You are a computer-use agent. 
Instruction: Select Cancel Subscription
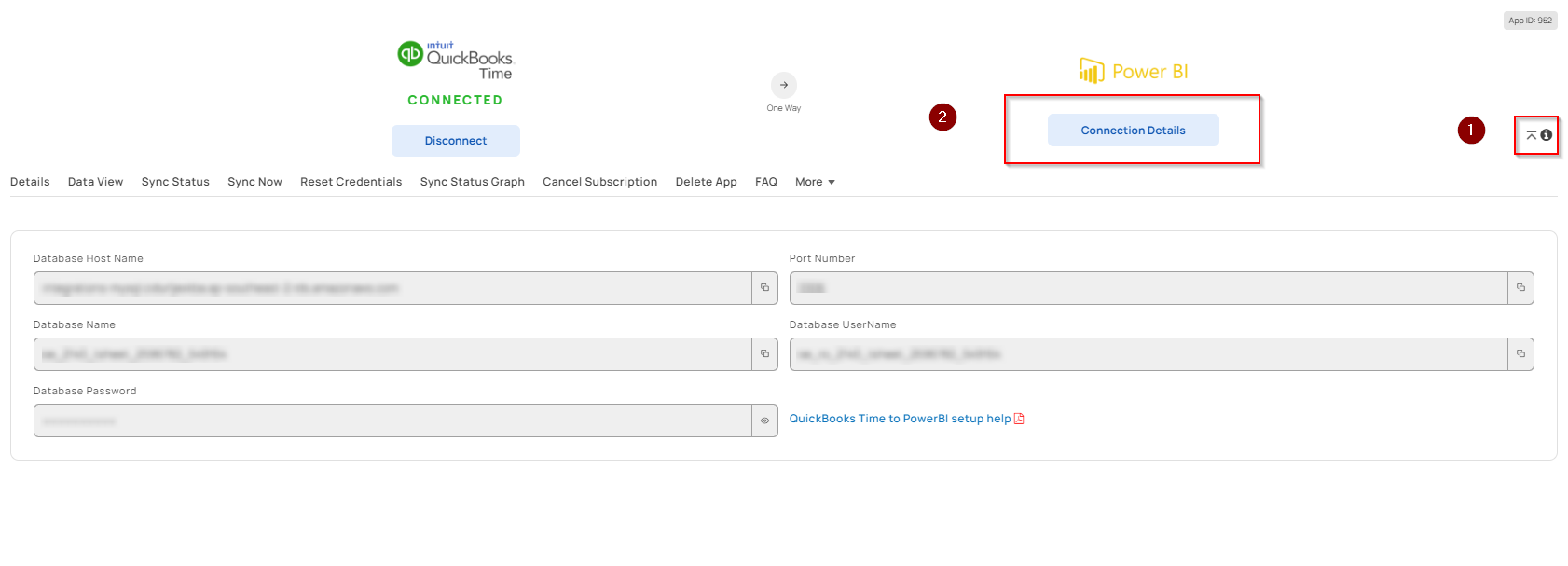coord(599,182)
